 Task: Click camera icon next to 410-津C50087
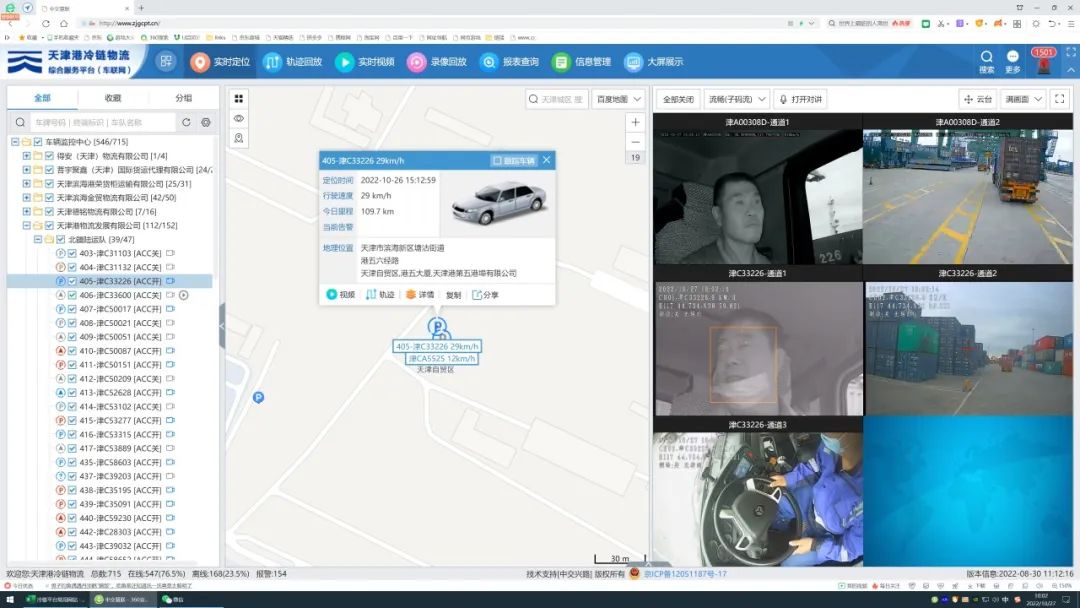click(x=170, y=351)
